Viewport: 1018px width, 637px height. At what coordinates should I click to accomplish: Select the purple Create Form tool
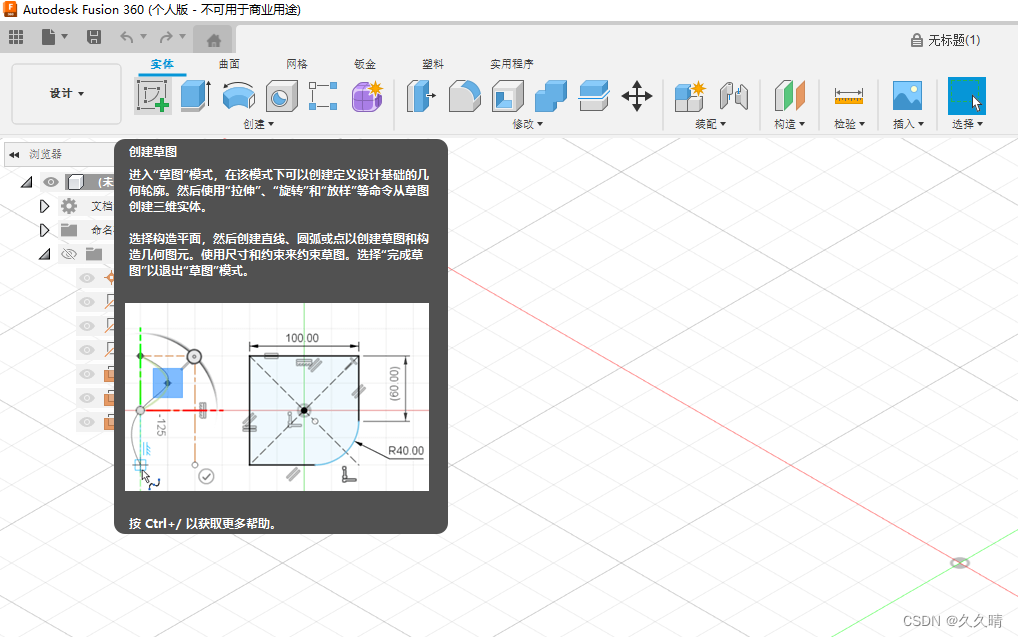pyautogui.click(x=367, y=96)
